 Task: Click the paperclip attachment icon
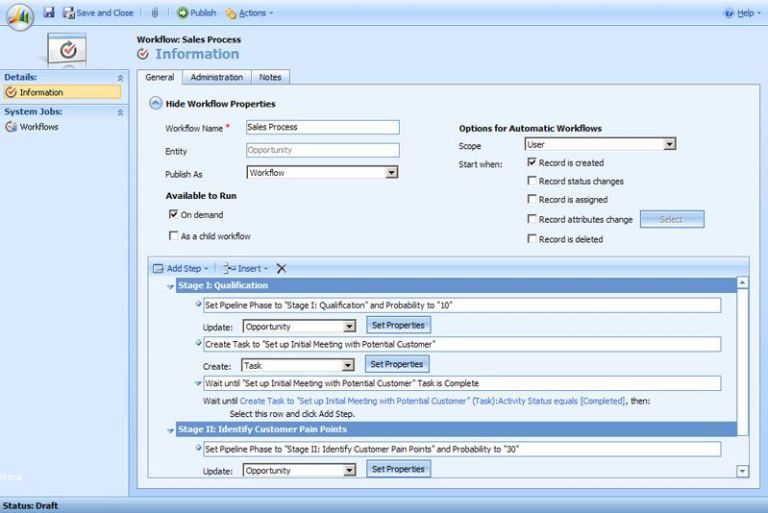pos(154,13)
